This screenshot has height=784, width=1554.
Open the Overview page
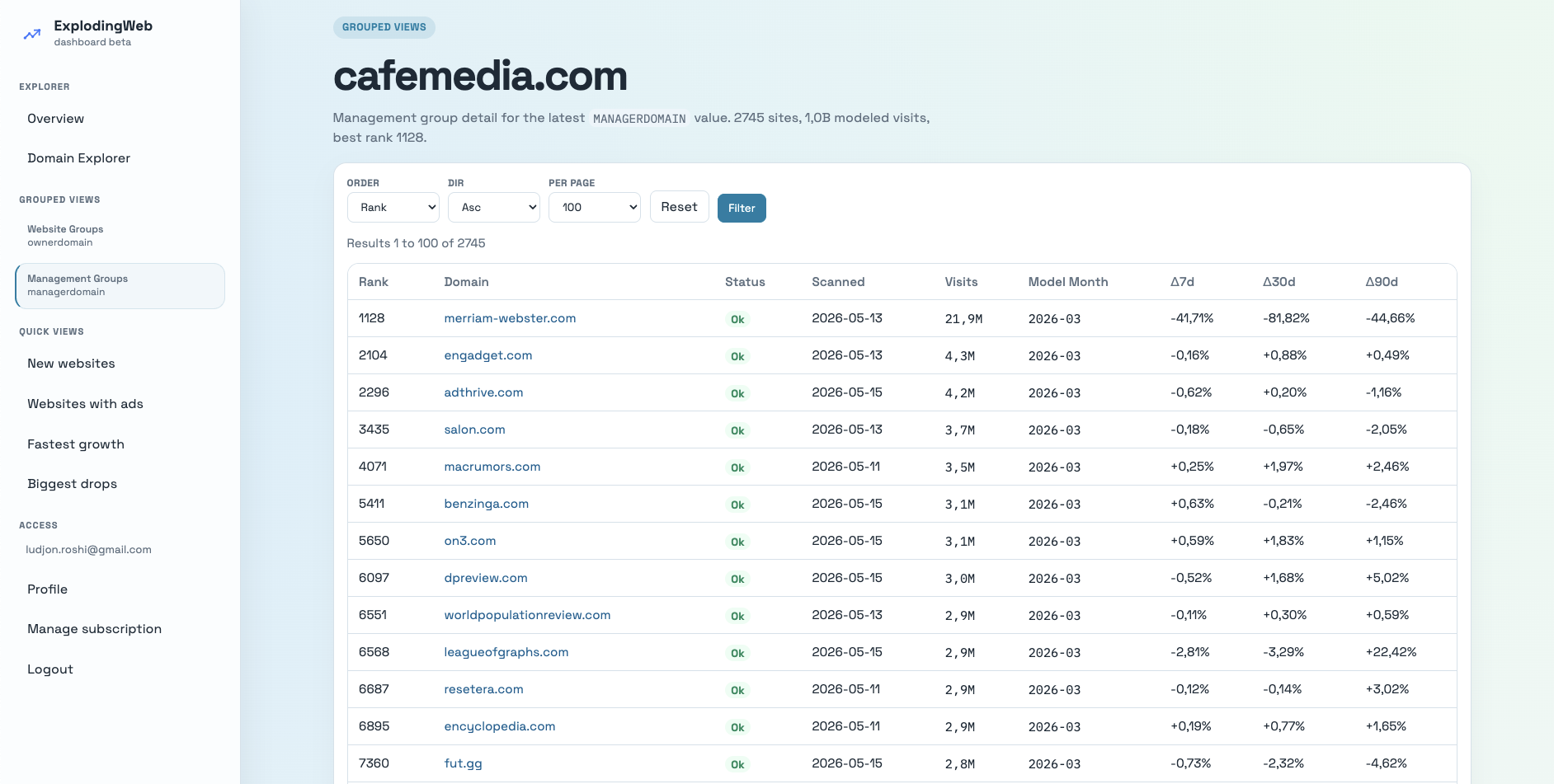point(55,119)
